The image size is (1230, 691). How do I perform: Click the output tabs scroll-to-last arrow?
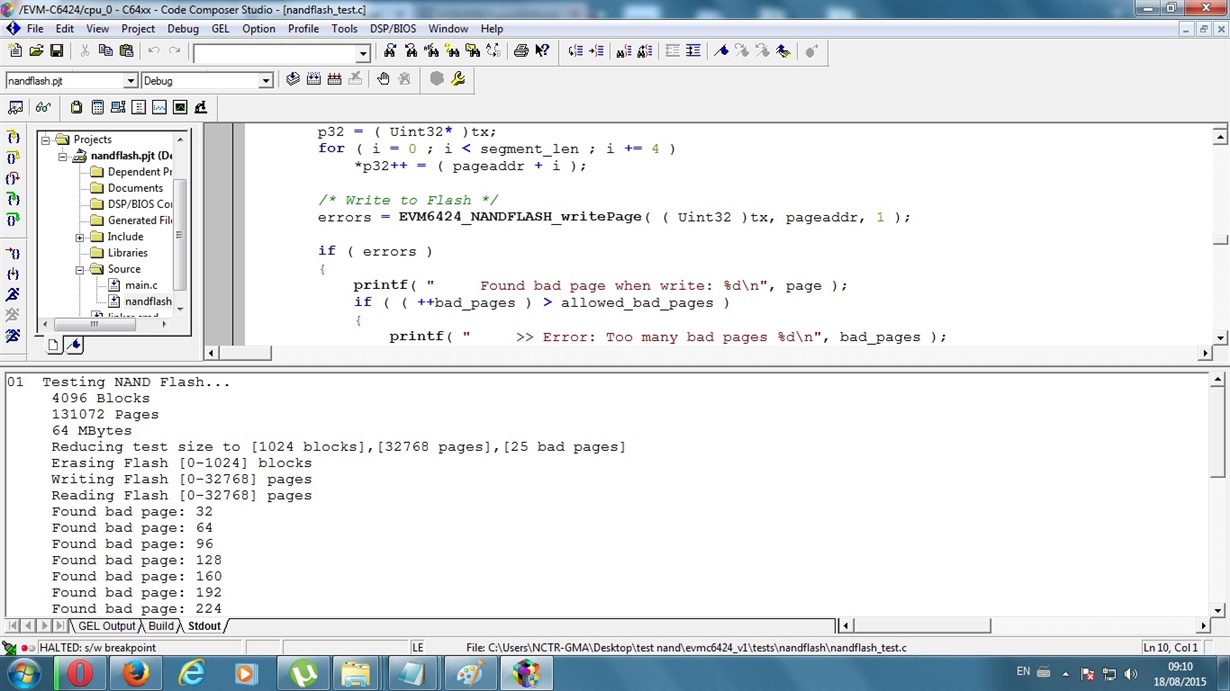tap(59, 626)
